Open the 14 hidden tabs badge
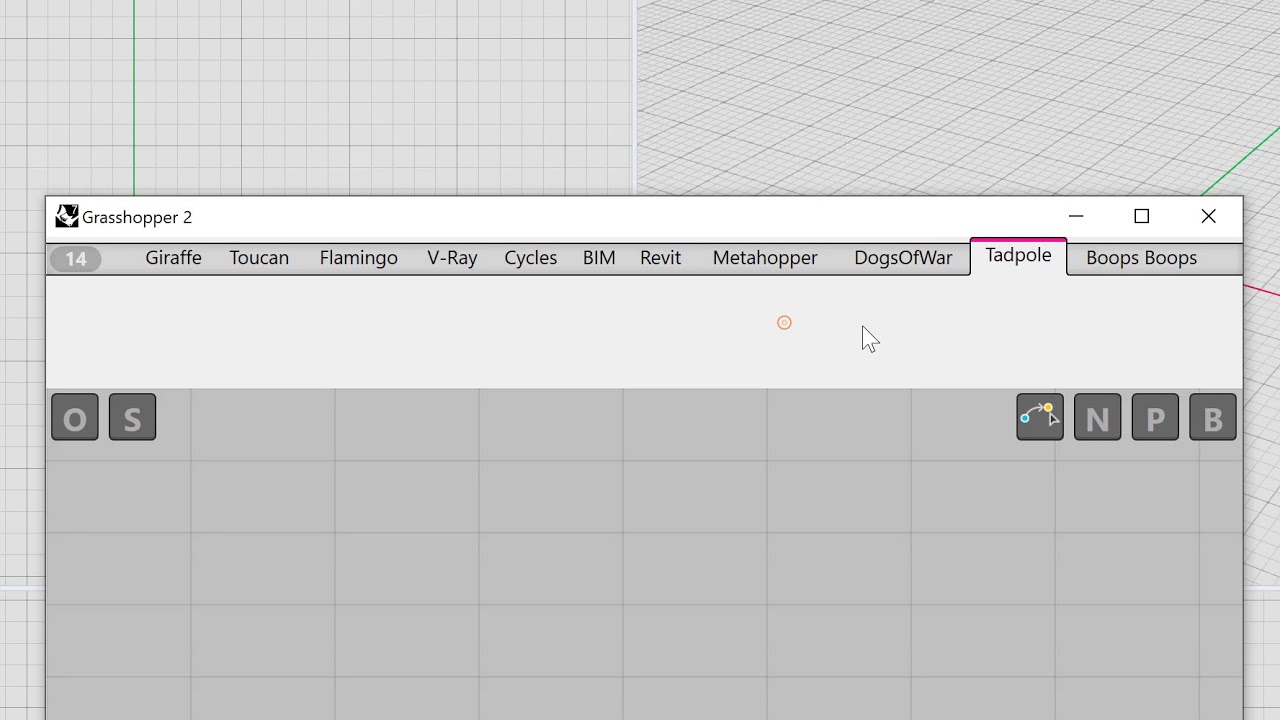1280x720 pixels. pyautogui.click(x=76, y=259)
